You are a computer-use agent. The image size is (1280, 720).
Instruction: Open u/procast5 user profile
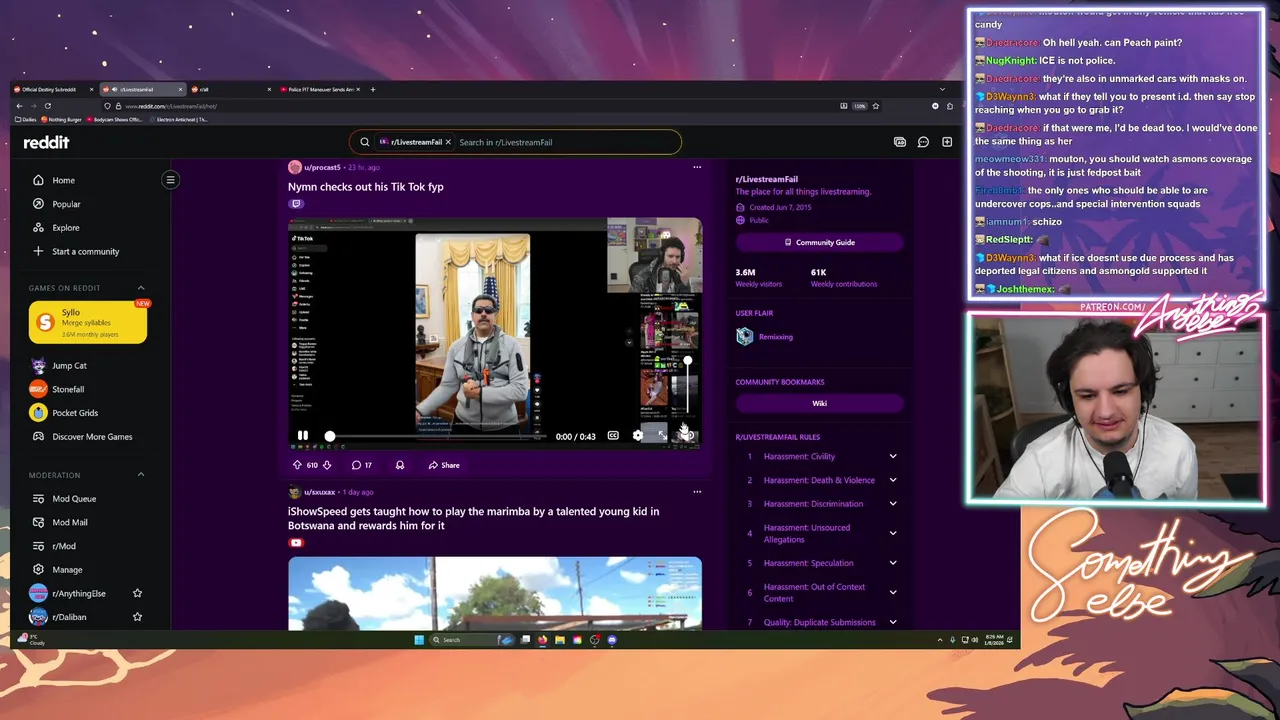(x=322, y=167)
